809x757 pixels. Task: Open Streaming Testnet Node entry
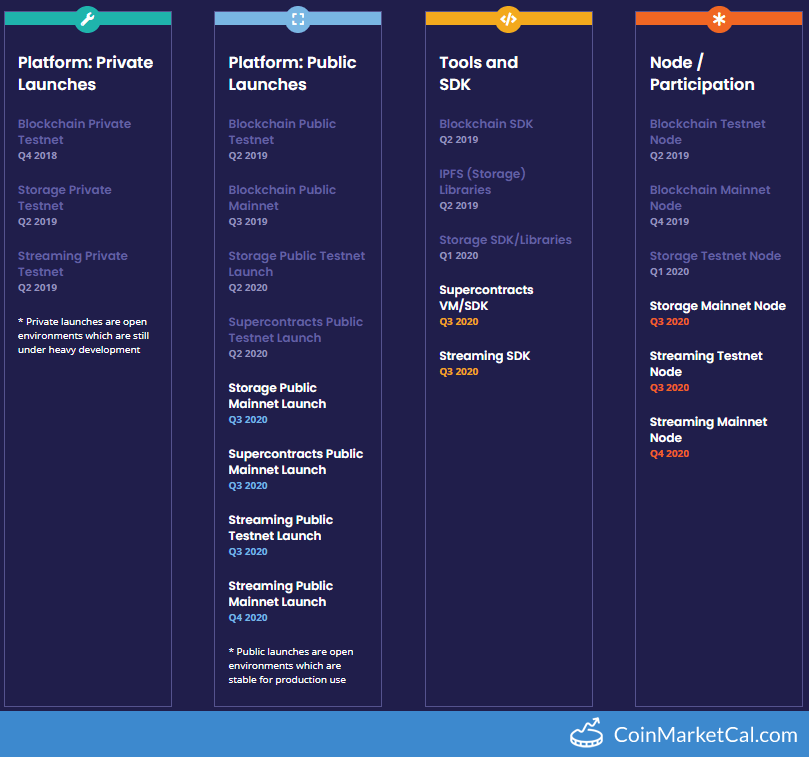coord(706,364)
